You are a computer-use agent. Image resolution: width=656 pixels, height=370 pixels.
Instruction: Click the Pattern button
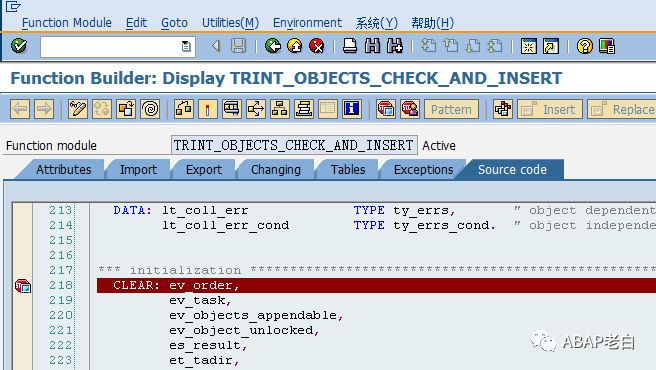point(451,109)
